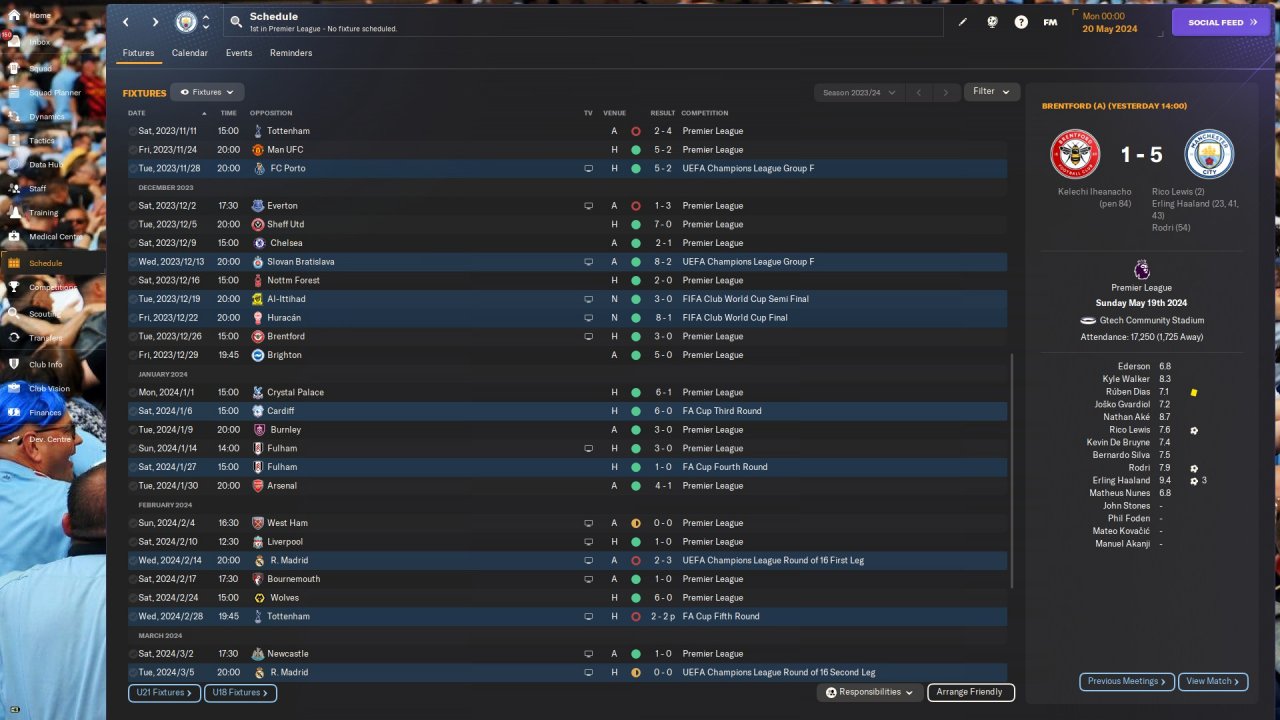Open the Competitions trophy icon
The width and height of the screenshot is (1280, 720).
(14, 287)
